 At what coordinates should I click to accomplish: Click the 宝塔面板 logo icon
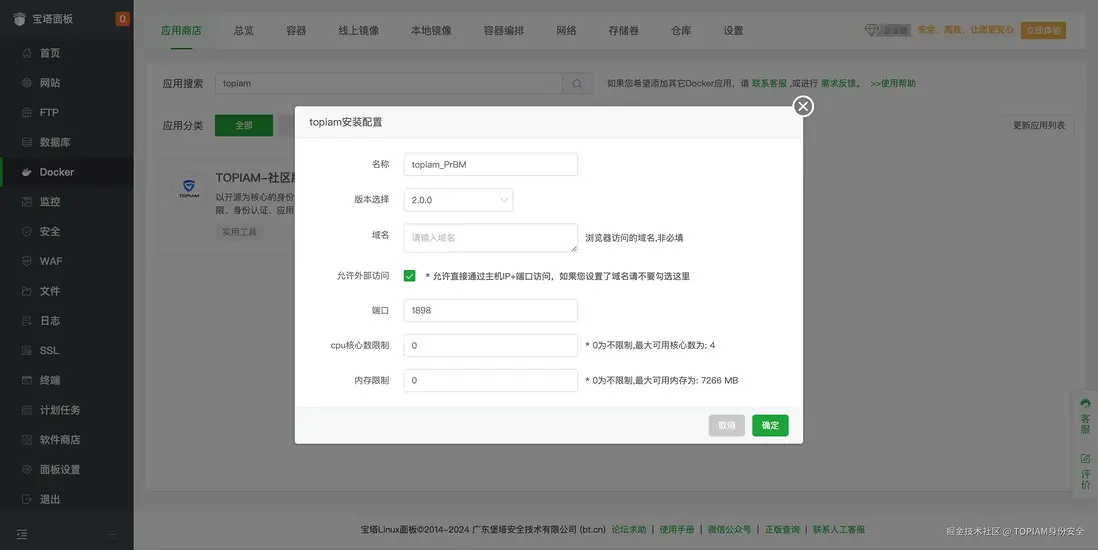(20, 19)
